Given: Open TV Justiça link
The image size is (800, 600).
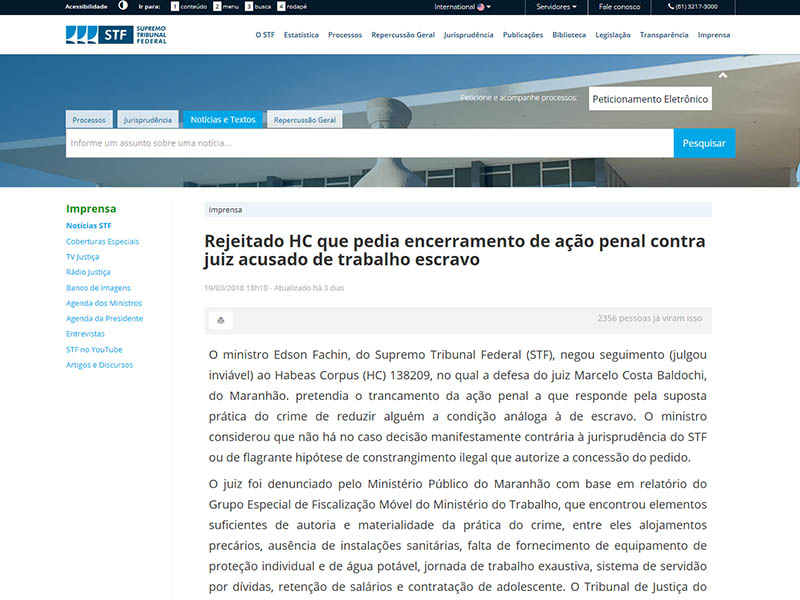Looking at the screenshot, I should click(82, 257).
